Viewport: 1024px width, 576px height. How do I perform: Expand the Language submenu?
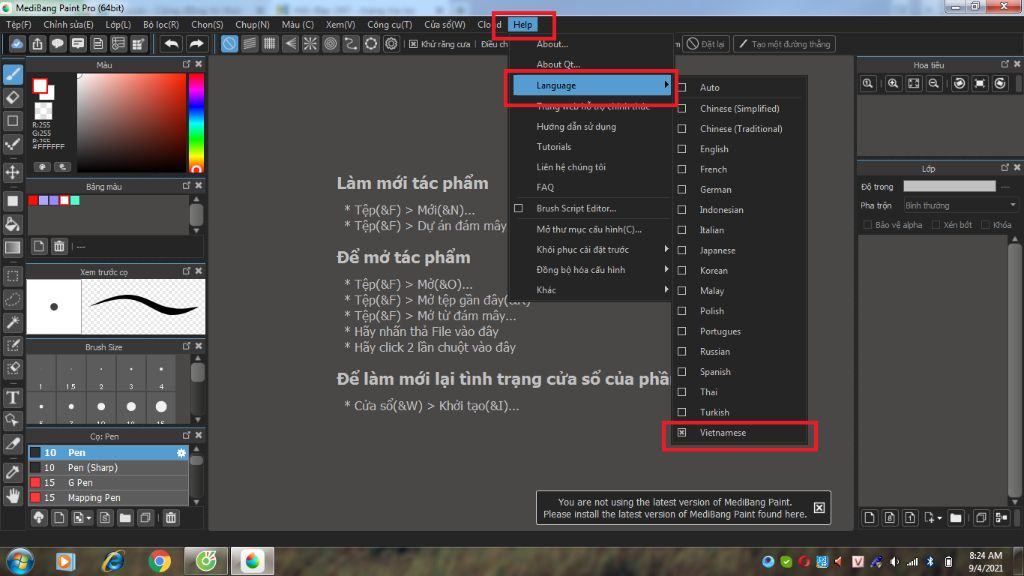point(592,86)
